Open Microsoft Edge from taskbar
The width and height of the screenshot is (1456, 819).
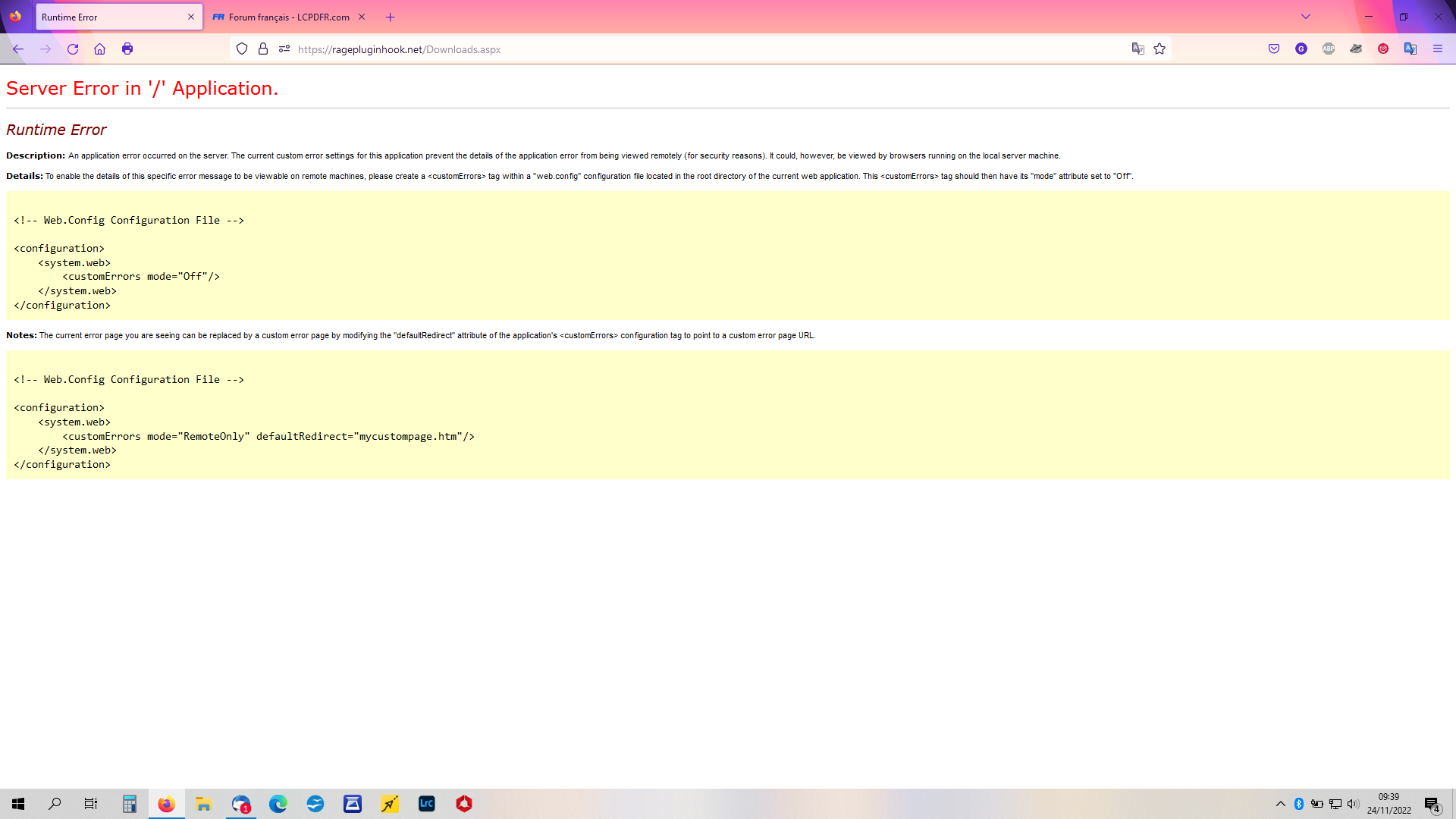click(278, 804)
